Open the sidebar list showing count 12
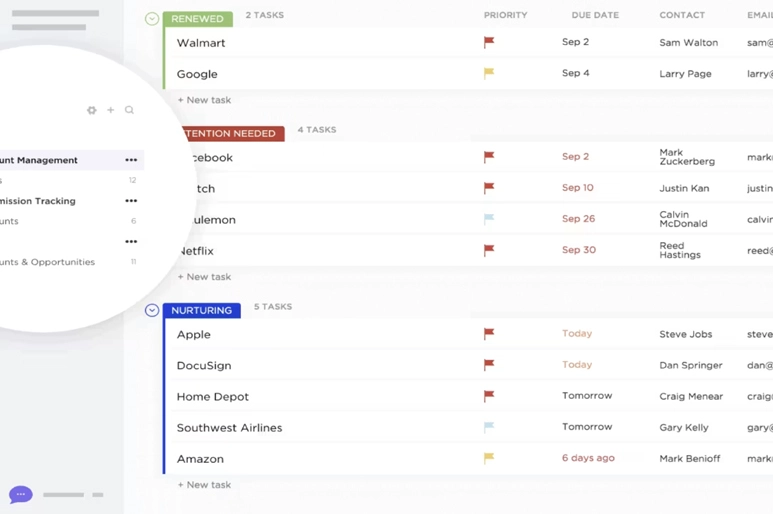The image size is (773, 514). pos(68,180)
